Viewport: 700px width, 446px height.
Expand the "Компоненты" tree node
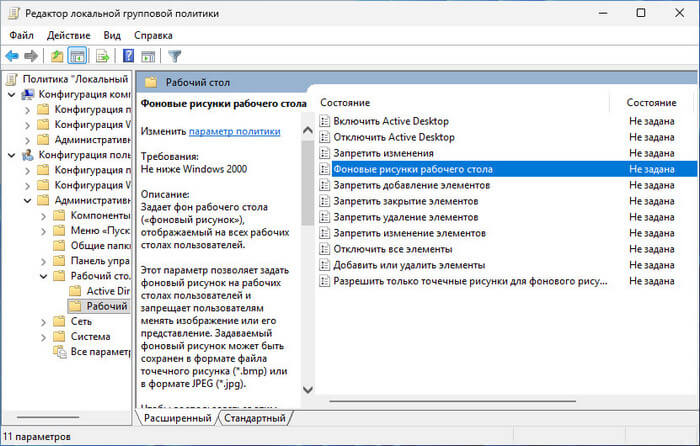click(43, 216)
